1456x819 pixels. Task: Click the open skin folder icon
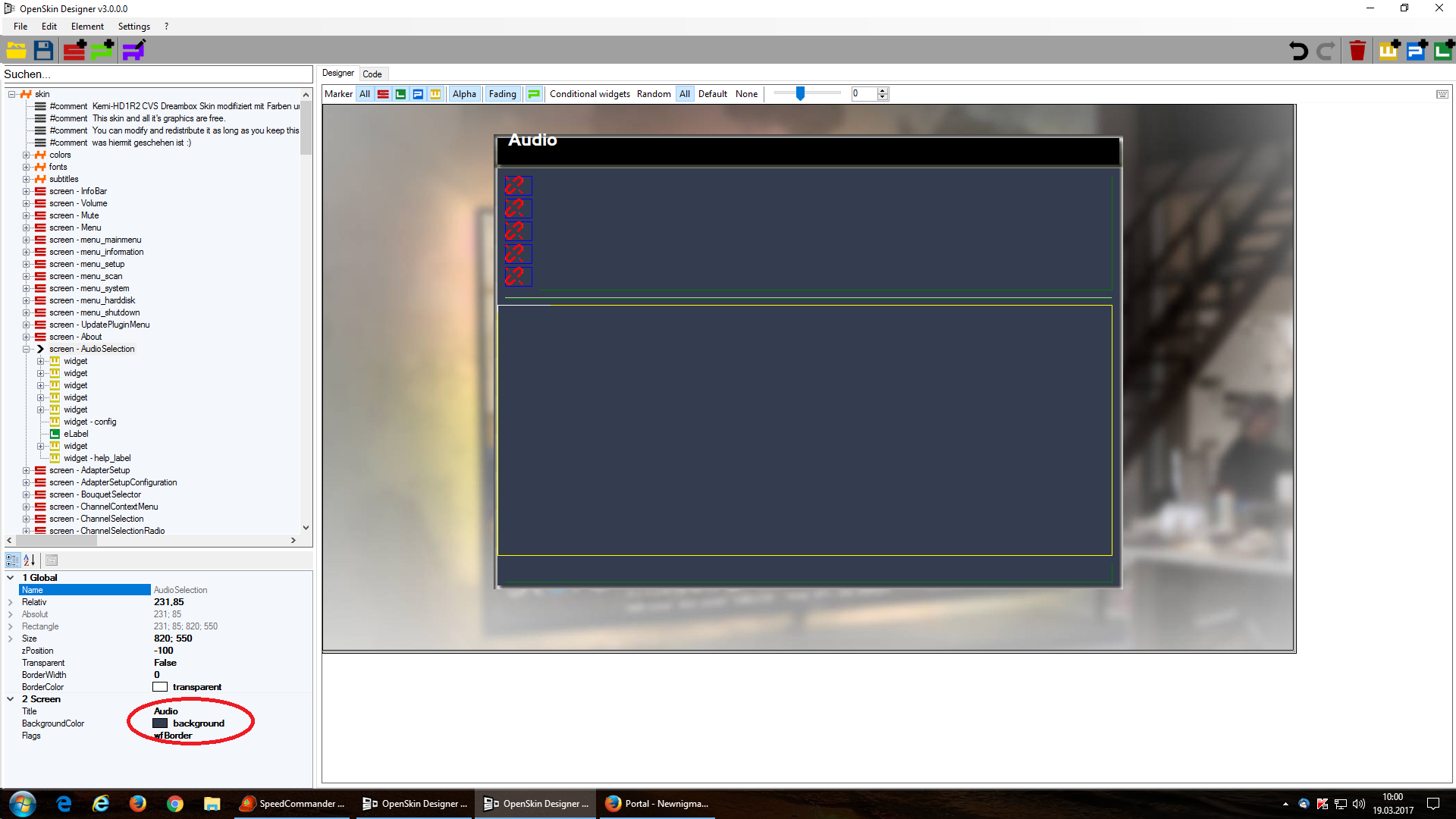click(16, 51)
